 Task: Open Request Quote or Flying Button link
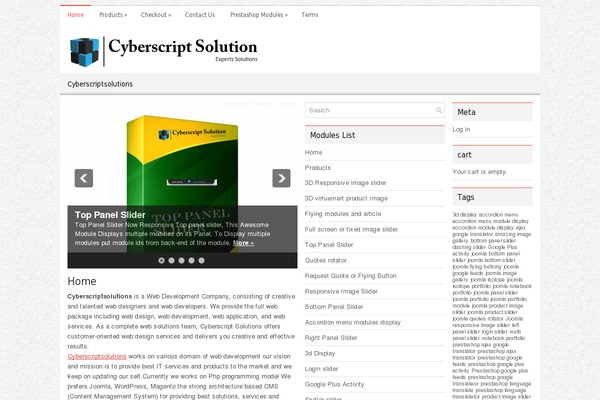(351, 276)
